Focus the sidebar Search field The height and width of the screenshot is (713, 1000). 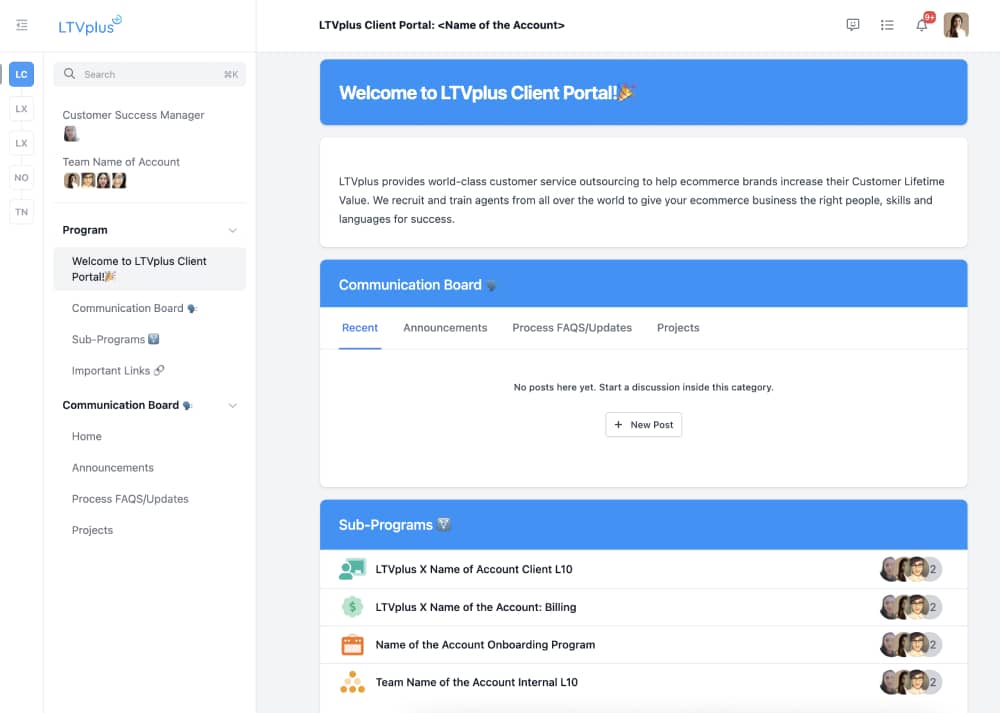click(x=150, y=74)
